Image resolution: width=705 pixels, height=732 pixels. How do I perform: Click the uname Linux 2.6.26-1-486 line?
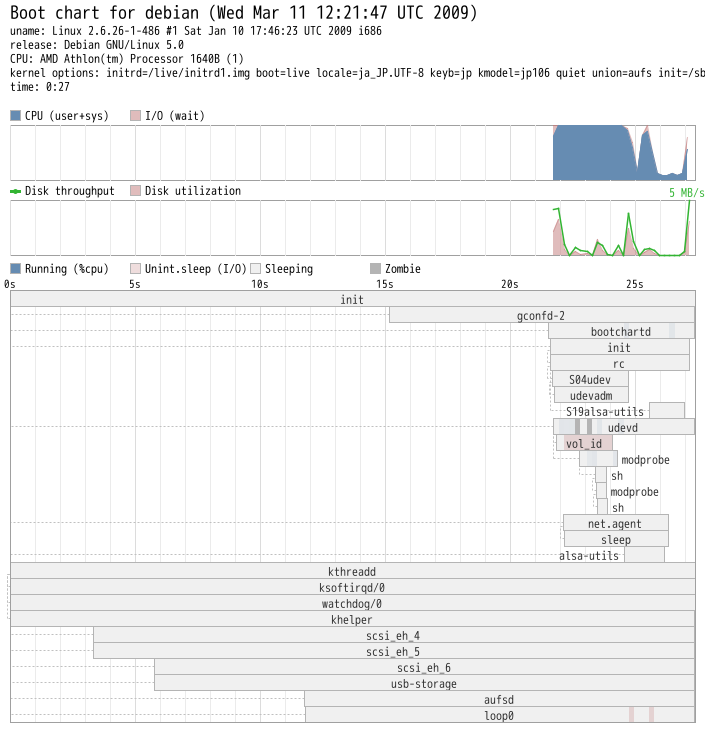[x=196, y=31]
